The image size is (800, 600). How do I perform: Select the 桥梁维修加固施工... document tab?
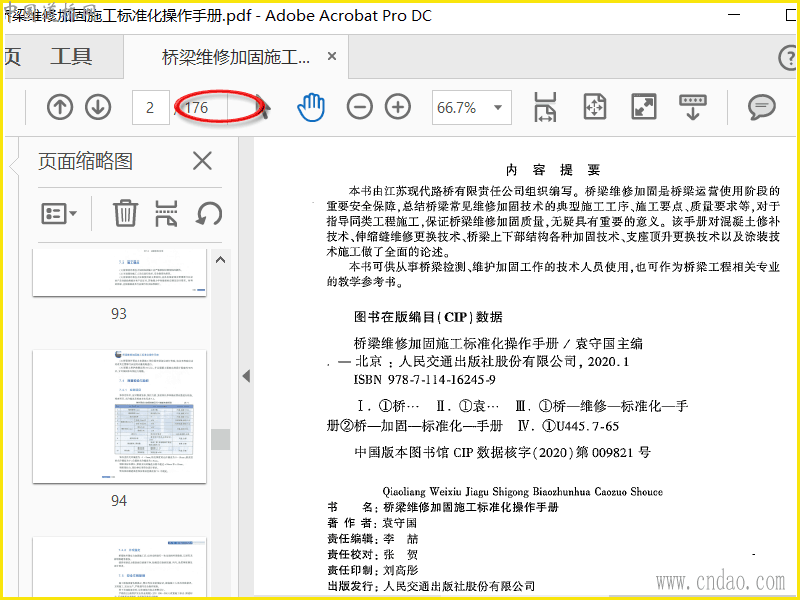pyautogui.click(x=236, y=57)
